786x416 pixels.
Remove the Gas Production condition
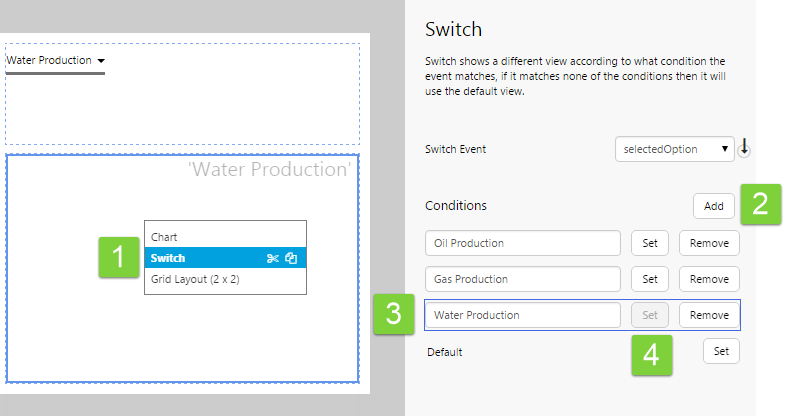(x=709, y=279)
